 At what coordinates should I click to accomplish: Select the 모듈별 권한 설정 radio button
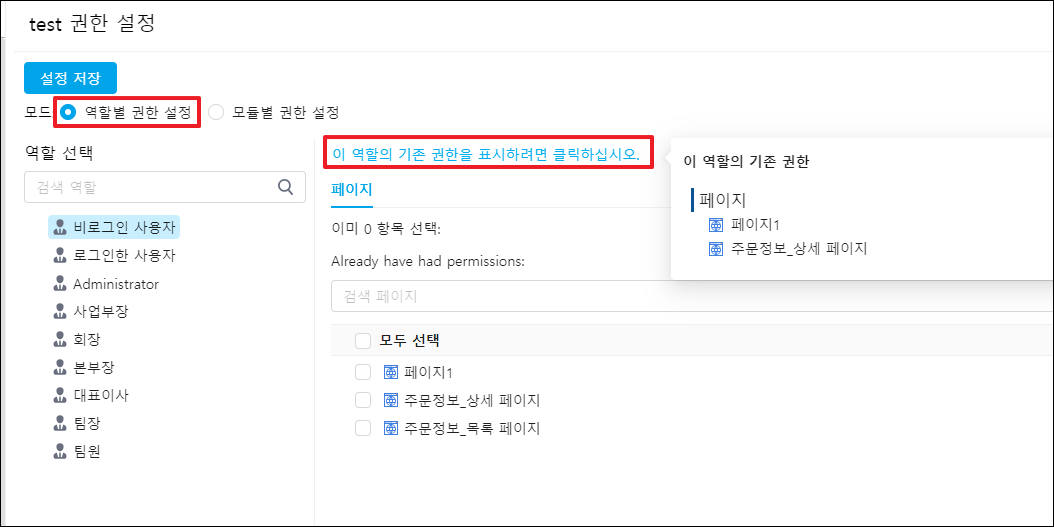[216, 112]
